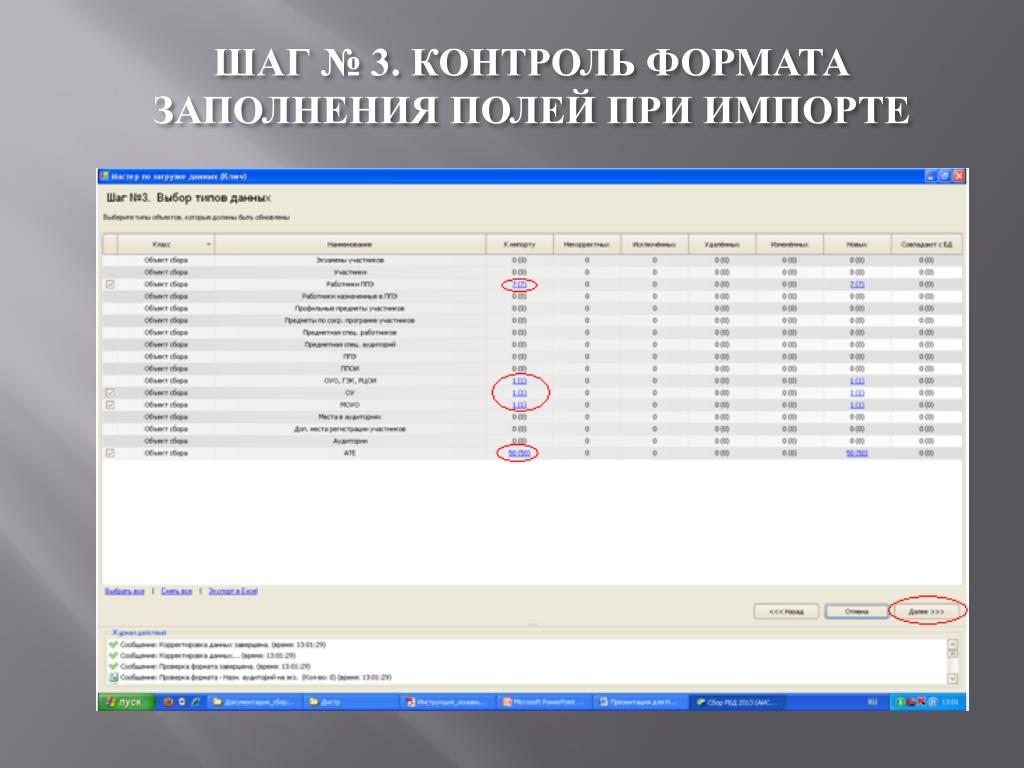Viewport: 1024px width, 768px height.
Task: Go back with the <<< Назад button
Action: 786,612
